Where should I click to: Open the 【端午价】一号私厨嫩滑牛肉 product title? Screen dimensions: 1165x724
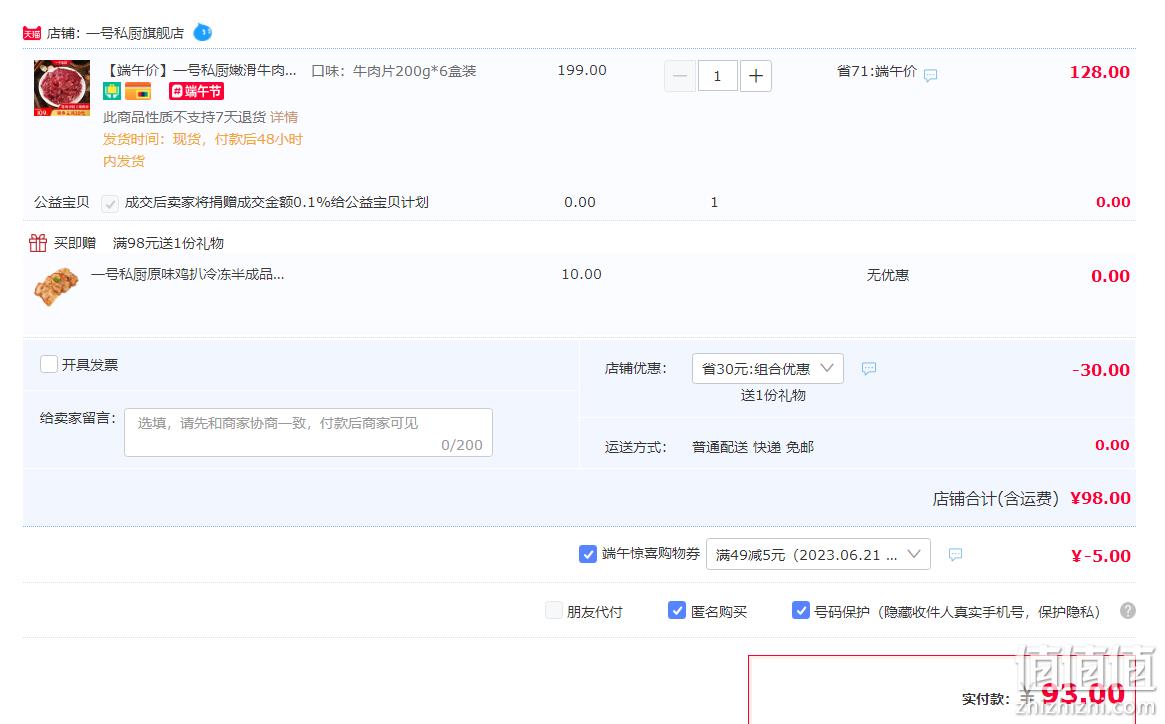pyautogui.click(x=201, y=71)
